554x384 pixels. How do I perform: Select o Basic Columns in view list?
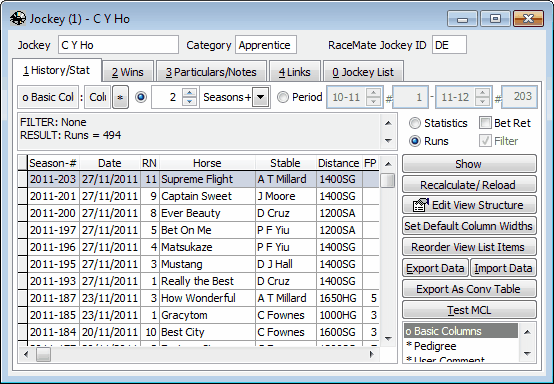pos(461,331)
